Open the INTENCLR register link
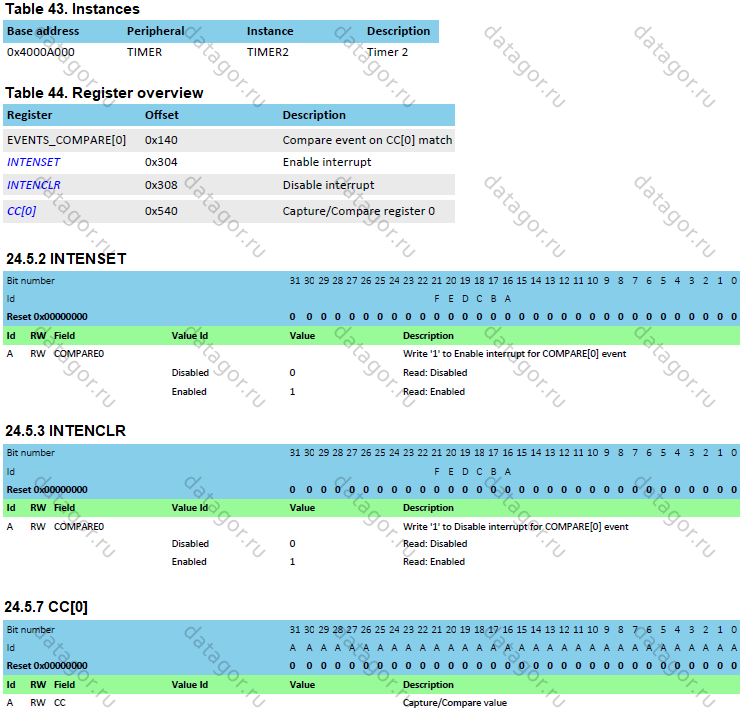744x712 pixels. coord(34,185)
